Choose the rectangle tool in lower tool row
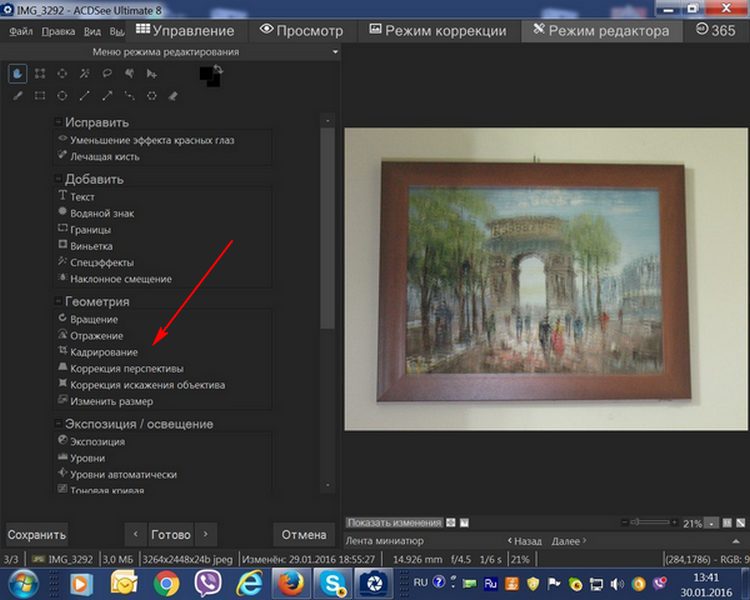The height and width of the screenshot is (600, 750). point(40,96)
